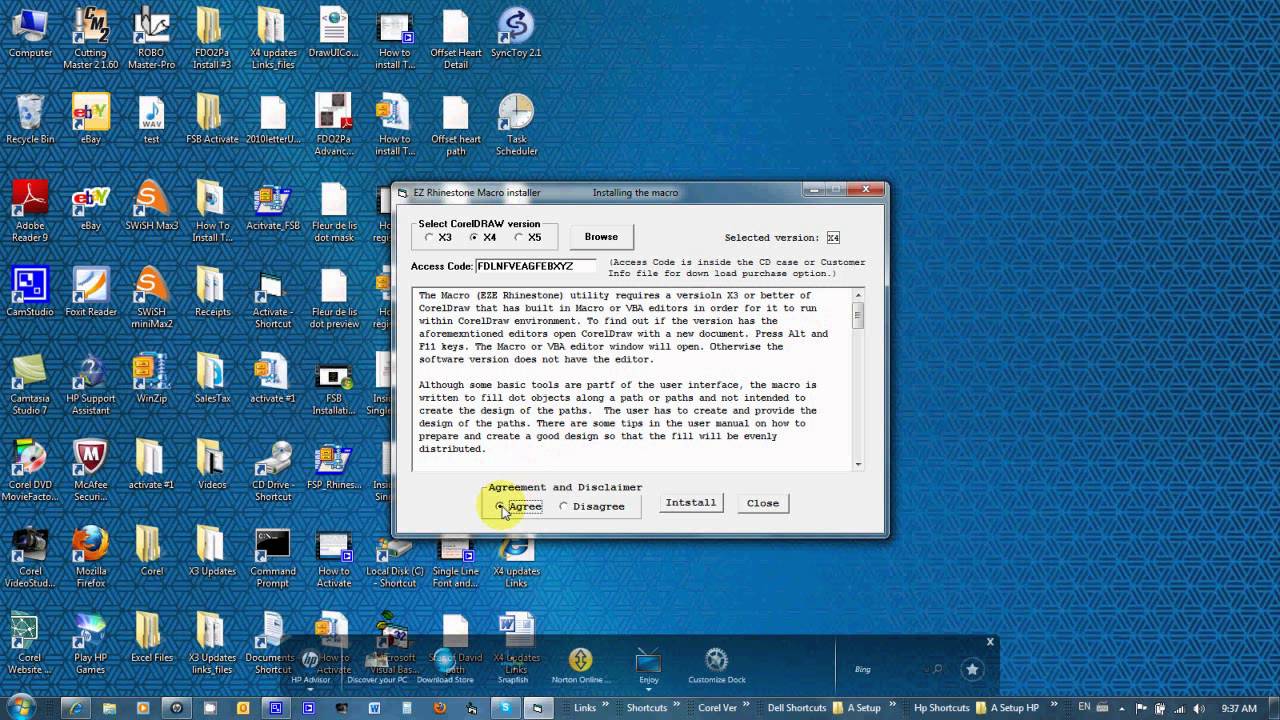1280x720 pixels.
Task: Open the Adobe Reader 9 shortcut
Action: pyautogui.click(x=30, y=212)
